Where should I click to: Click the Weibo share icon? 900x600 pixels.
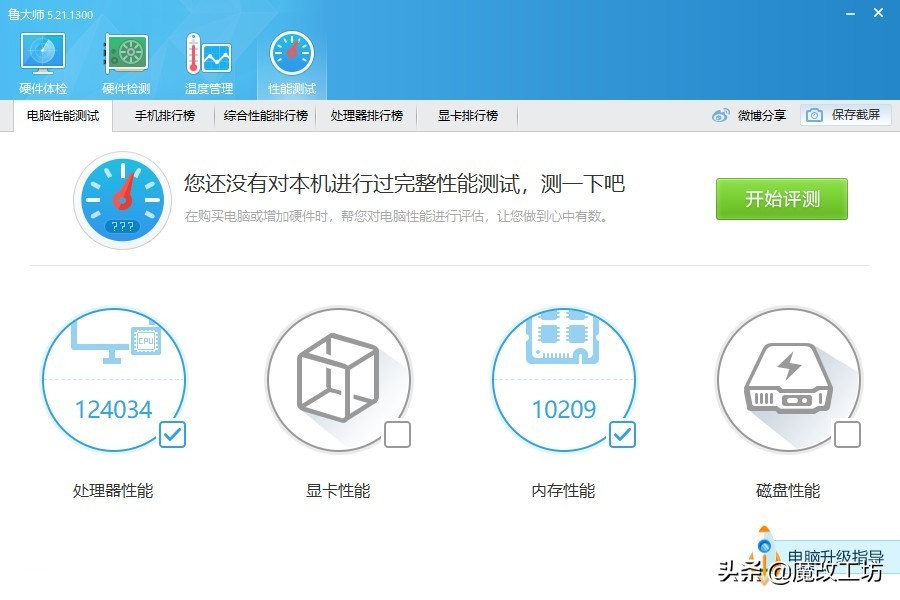pyautogui.click(x=721, y=116)
